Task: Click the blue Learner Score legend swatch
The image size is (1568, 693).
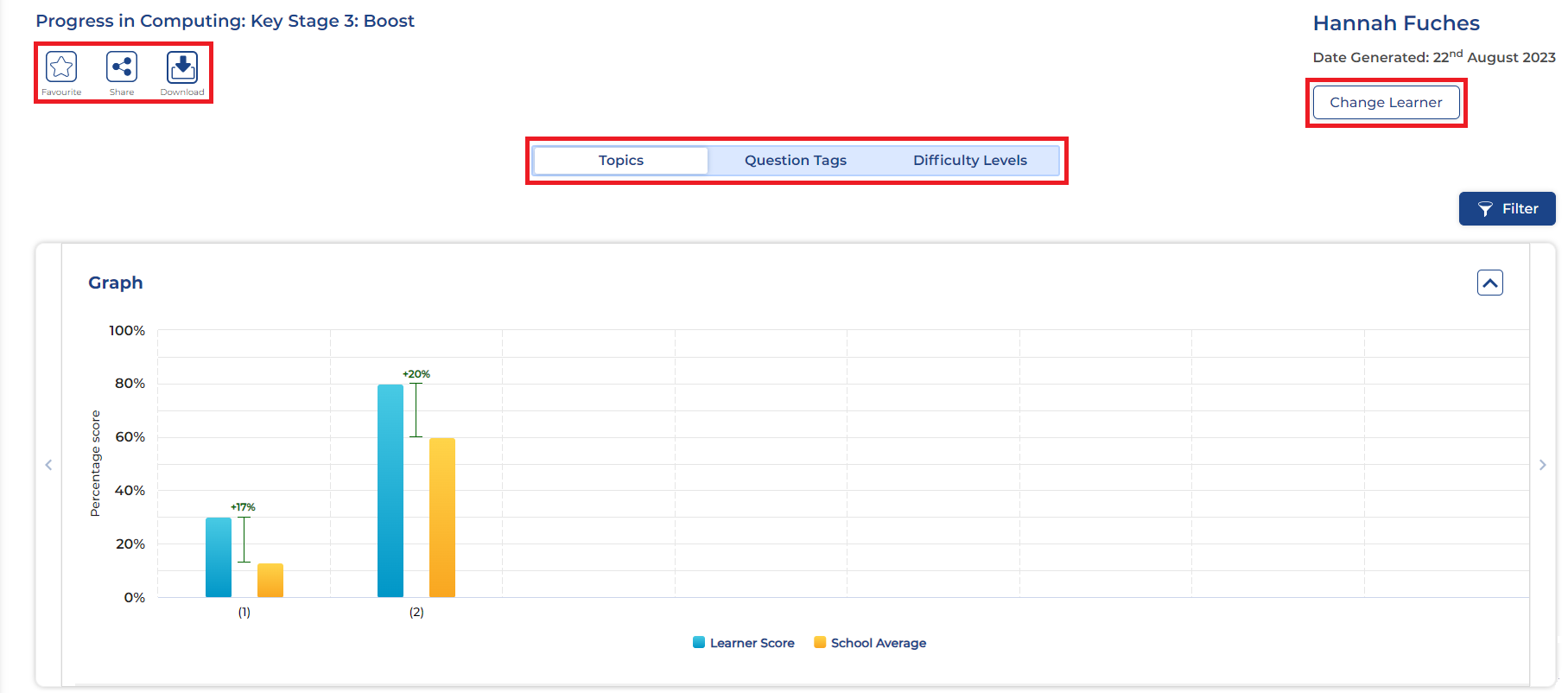Action: [699, 643]
